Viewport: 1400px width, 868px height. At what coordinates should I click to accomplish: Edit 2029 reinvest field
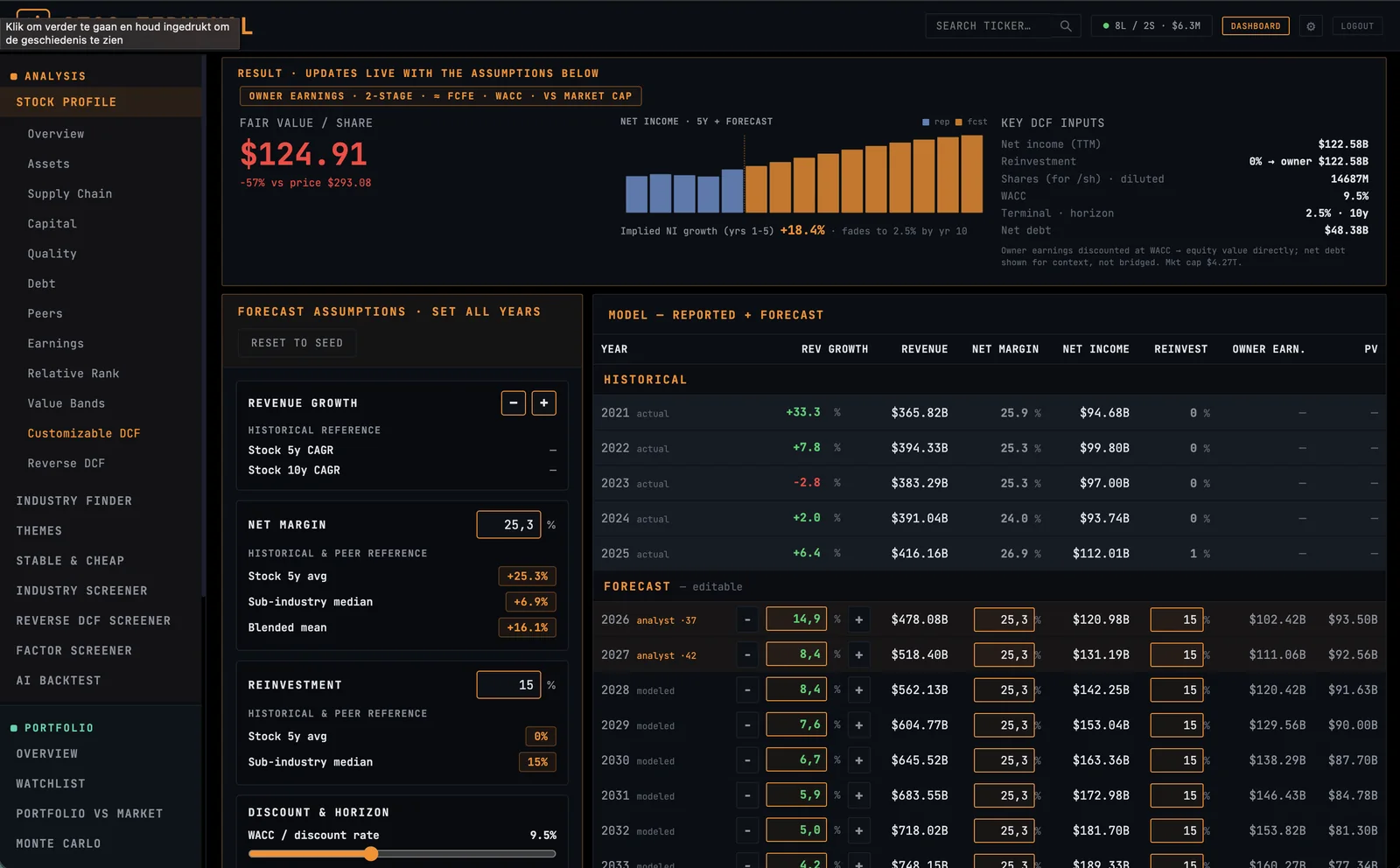(1177, 724)
